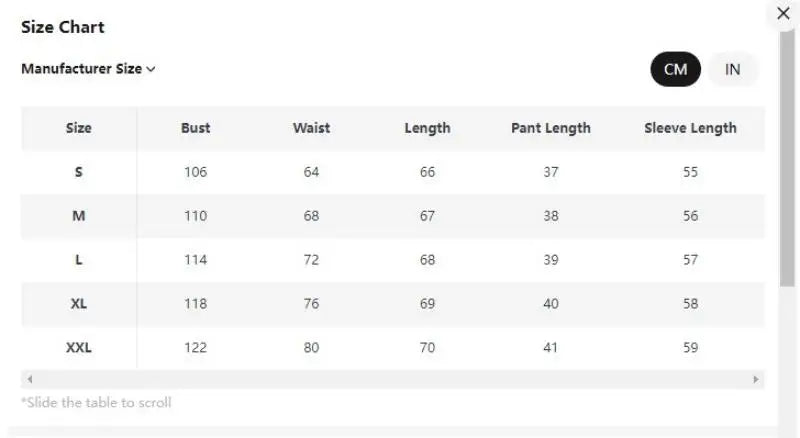Viewport: 800px width, 438px height.
Task: Click the XXL size row label
Action: (x=79, y=348)
